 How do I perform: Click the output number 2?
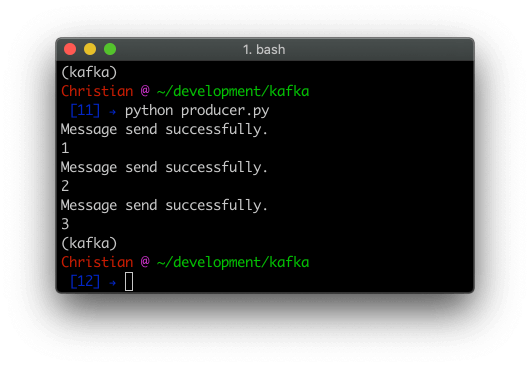pyautogui.click(x=65, y=186)
